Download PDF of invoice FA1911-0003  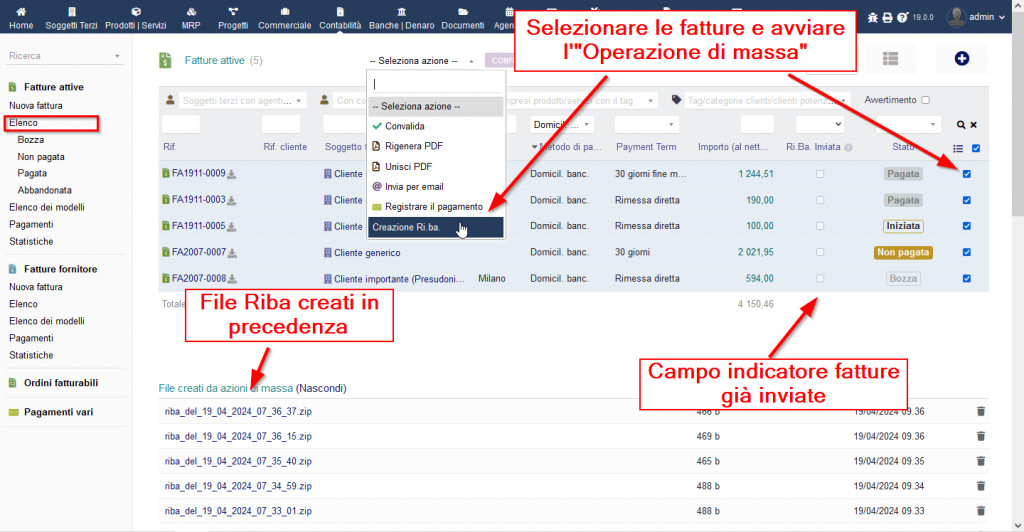[231, 200]
